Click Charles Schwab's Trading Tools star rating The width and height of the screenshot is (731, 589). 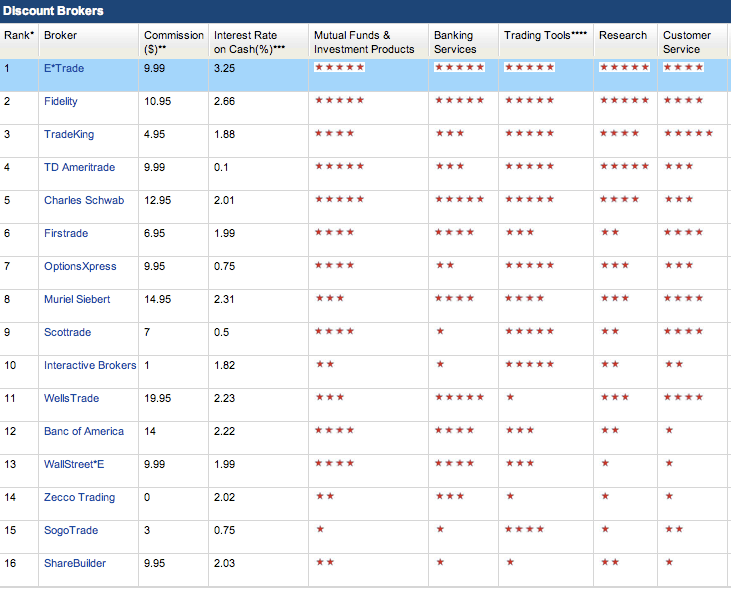click(x=529, y=200)
